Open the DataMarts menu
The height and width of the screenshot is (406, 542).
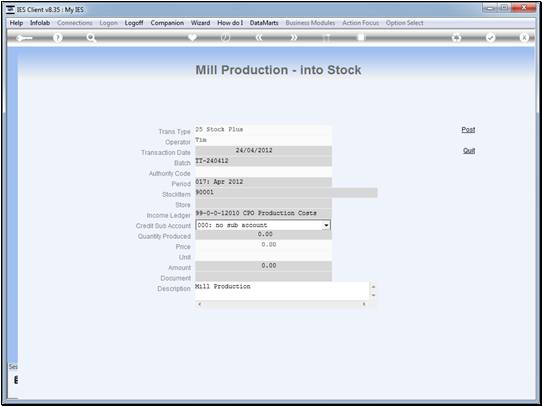point(264,23)
